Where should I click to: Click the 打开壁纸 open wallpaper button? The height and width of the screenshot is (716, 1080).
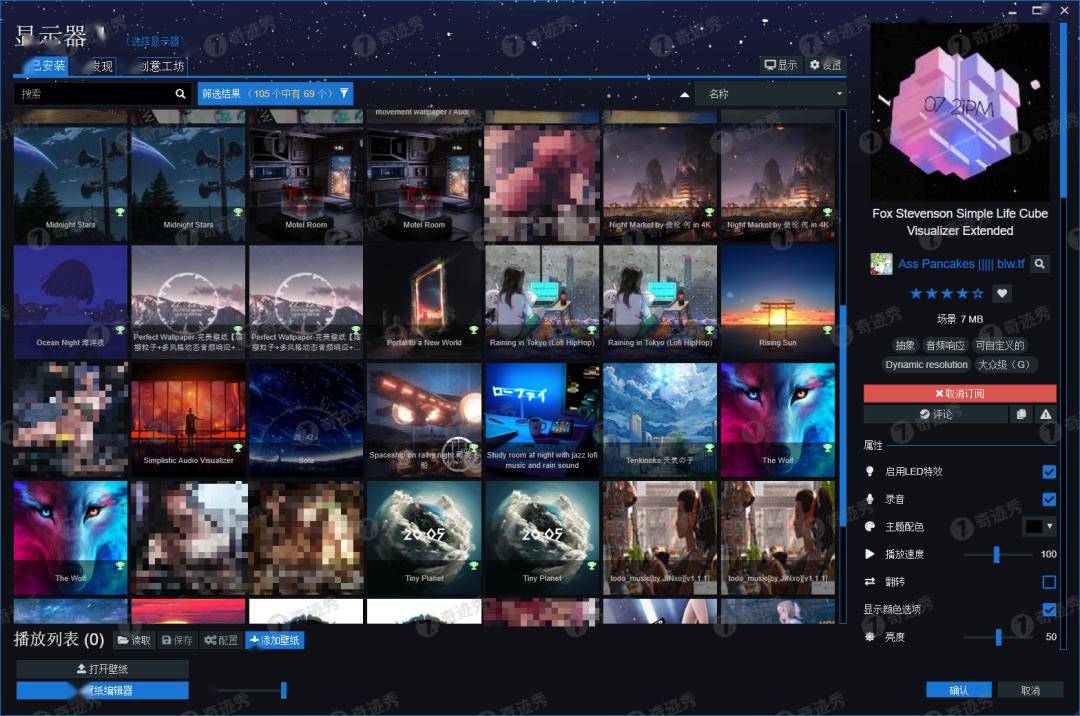coord(103,667)
